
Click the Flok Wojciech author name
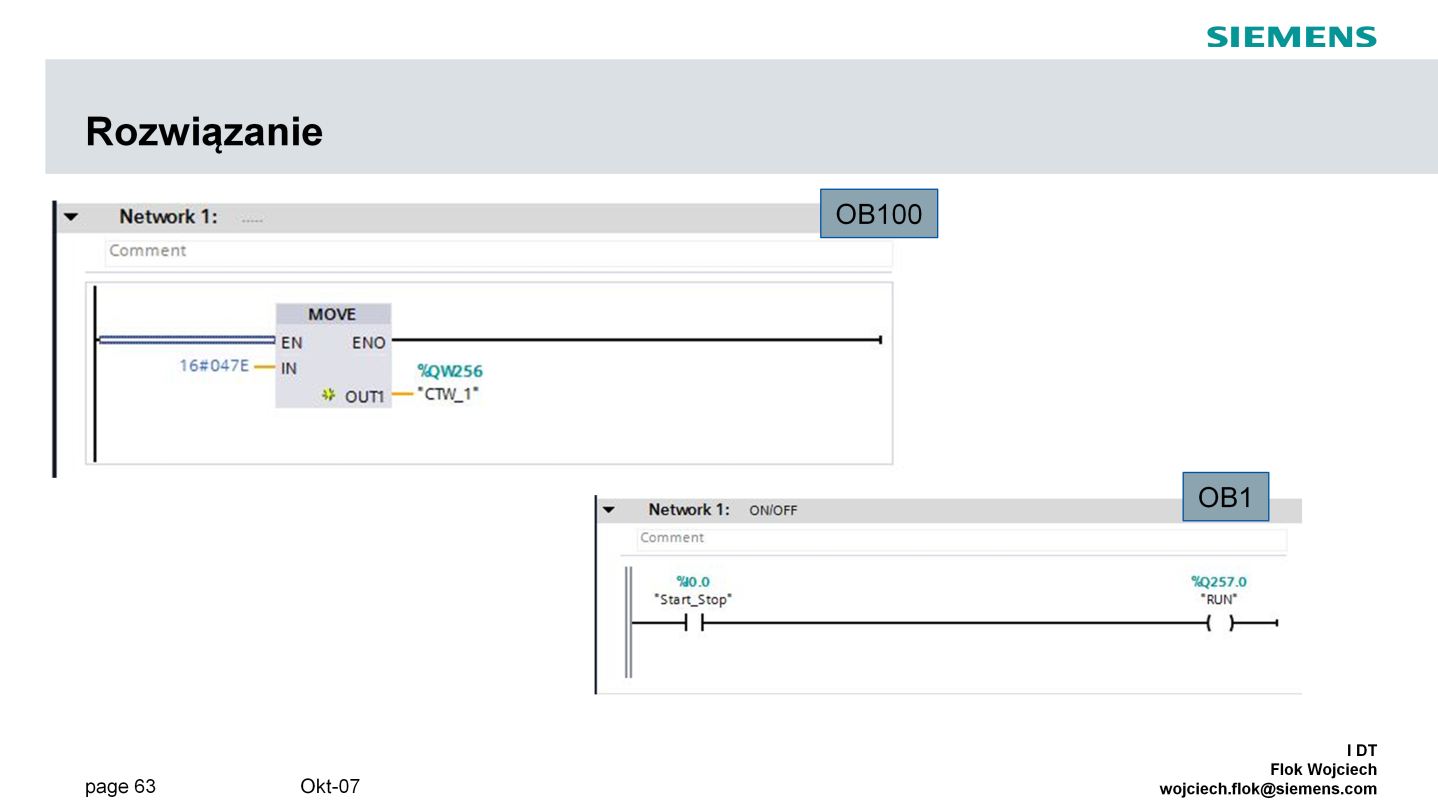click(x=1323, y=770)
